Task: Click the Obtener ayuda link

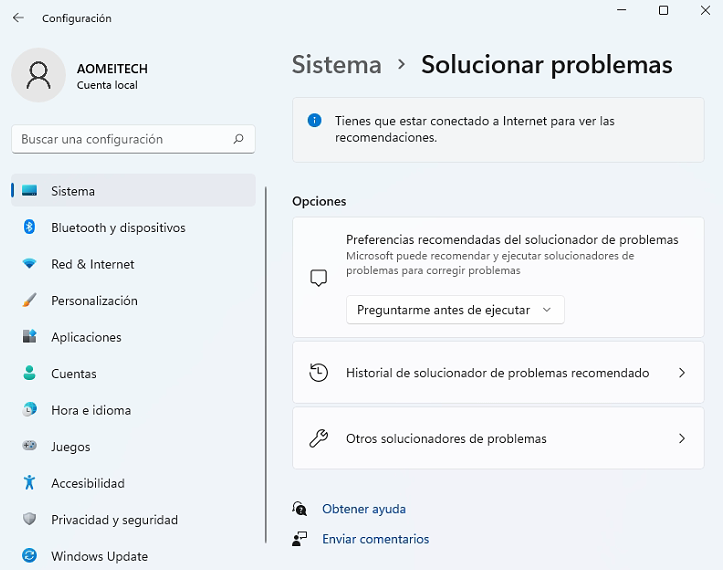Action: point(364,509)
